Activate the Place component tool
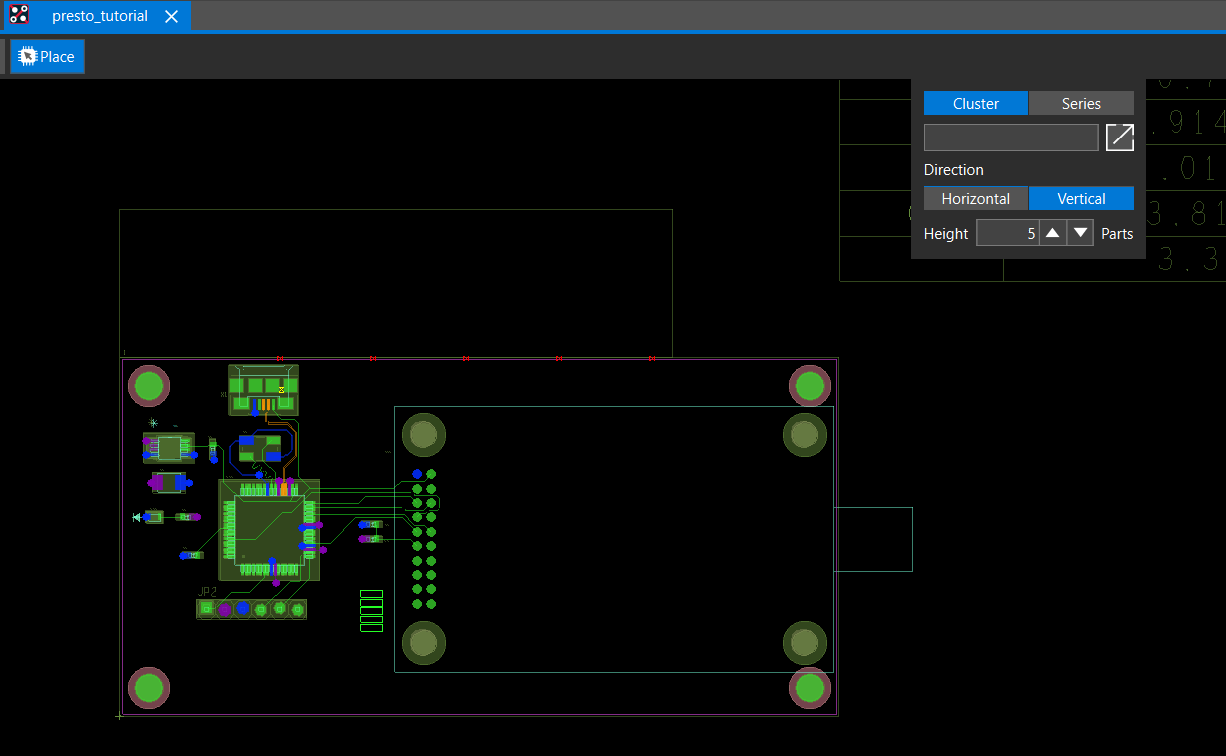1226x756 pixels. (46, 56)
